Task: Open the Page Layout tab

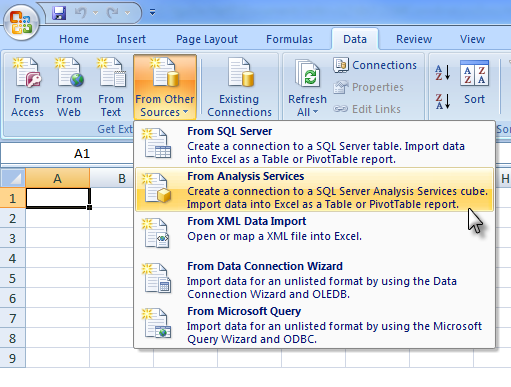Action: point(207,39)
